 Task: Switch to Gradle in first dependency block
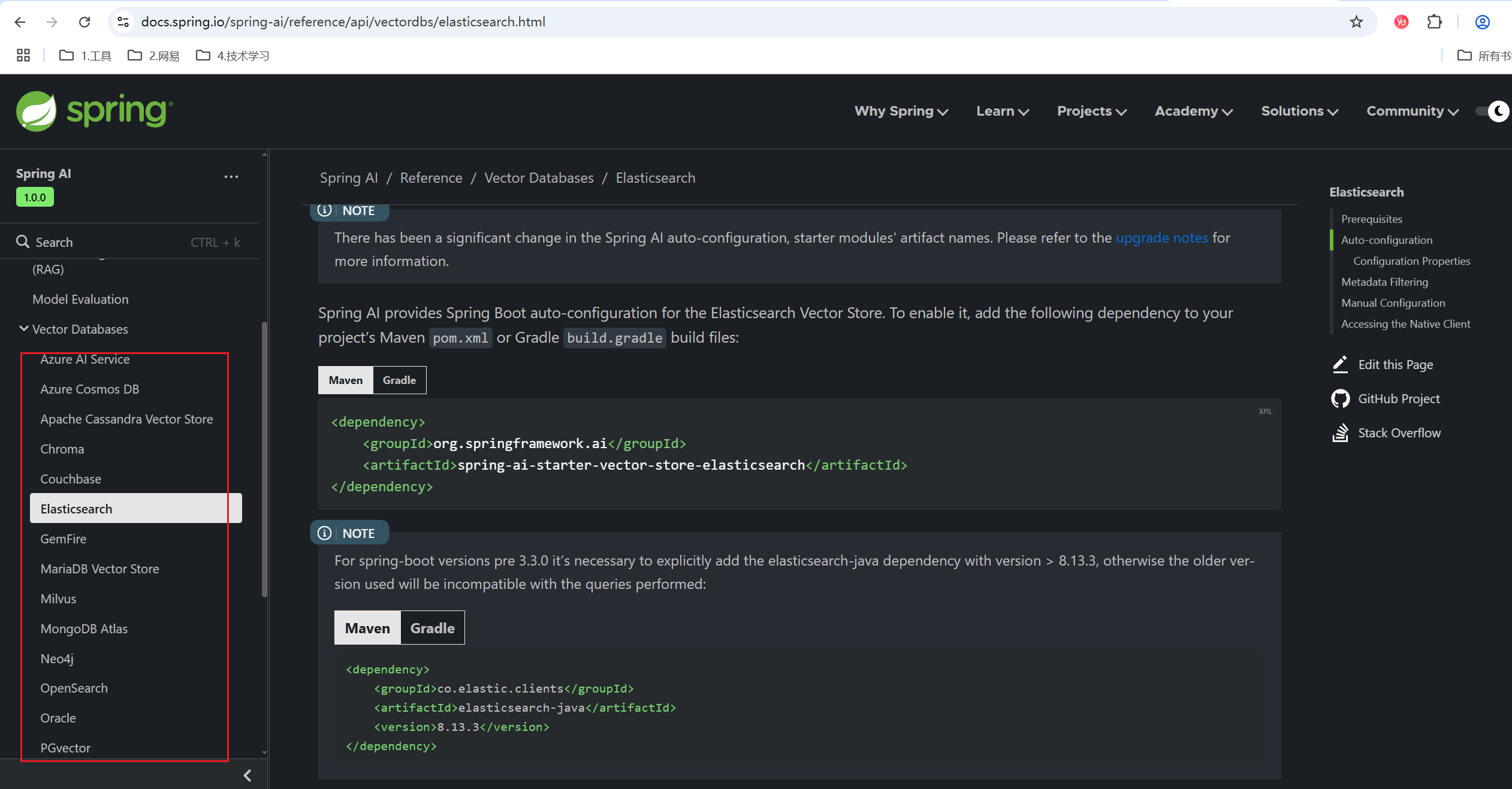pos(399,380)
